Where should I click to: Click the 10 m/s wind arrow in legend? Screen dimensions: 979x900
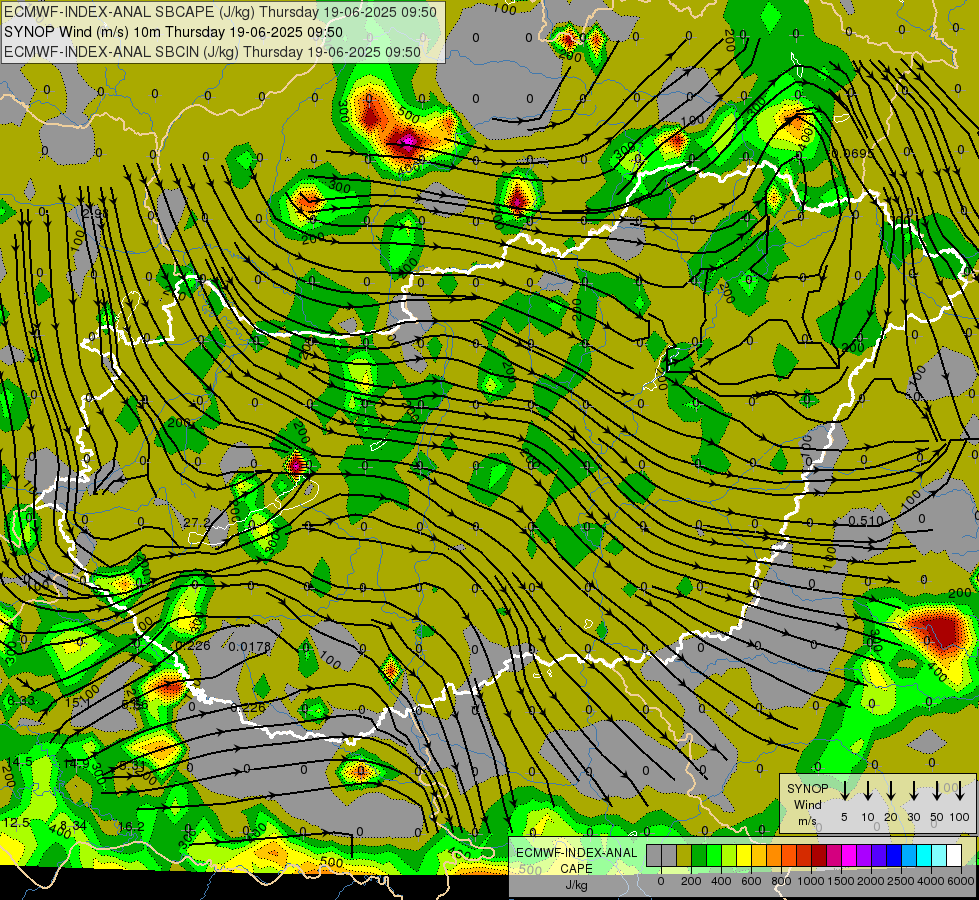867,791
